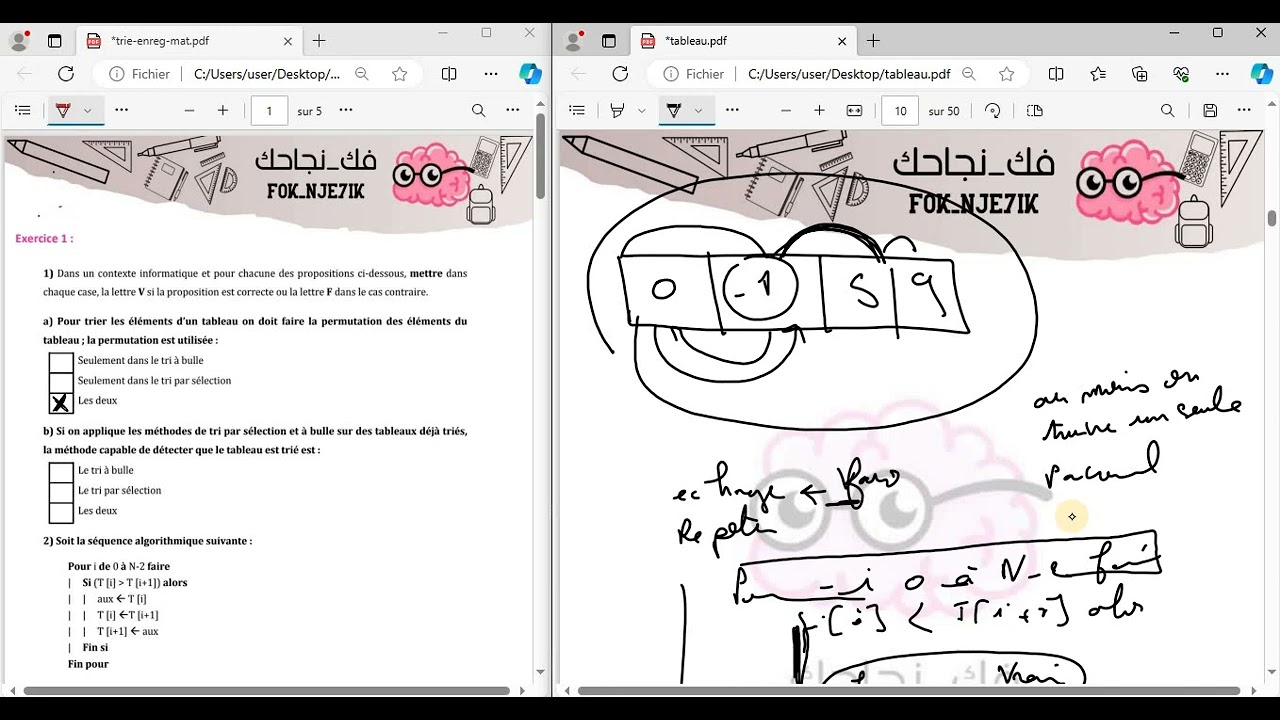Toggle split screen in tableau window
Viewport: 1280px width, 720px height.
tap(1056, 74)
